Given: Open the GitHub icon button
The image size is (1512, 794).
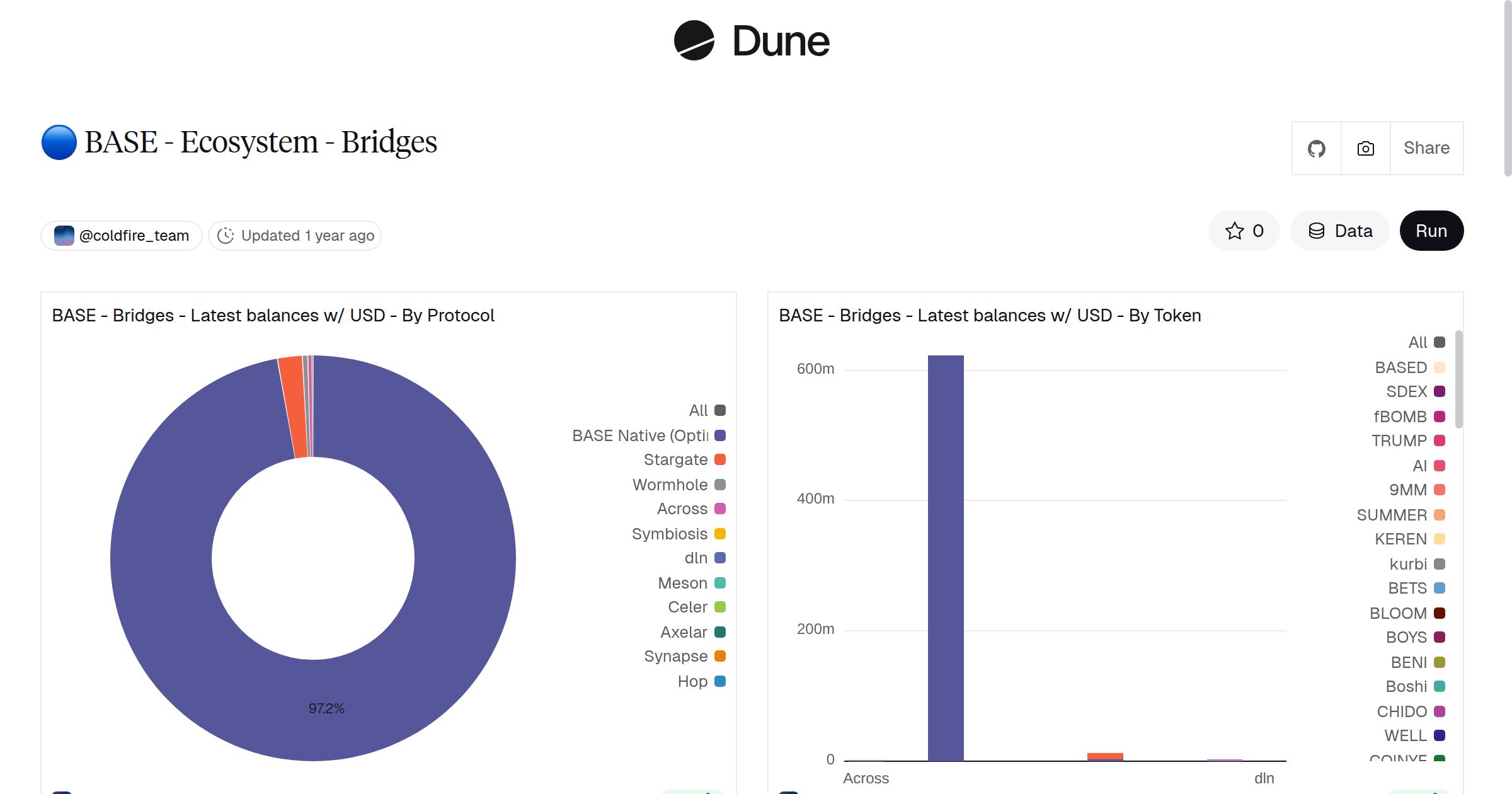Looking at the screenshot, I should click(x=1316, y=149).
